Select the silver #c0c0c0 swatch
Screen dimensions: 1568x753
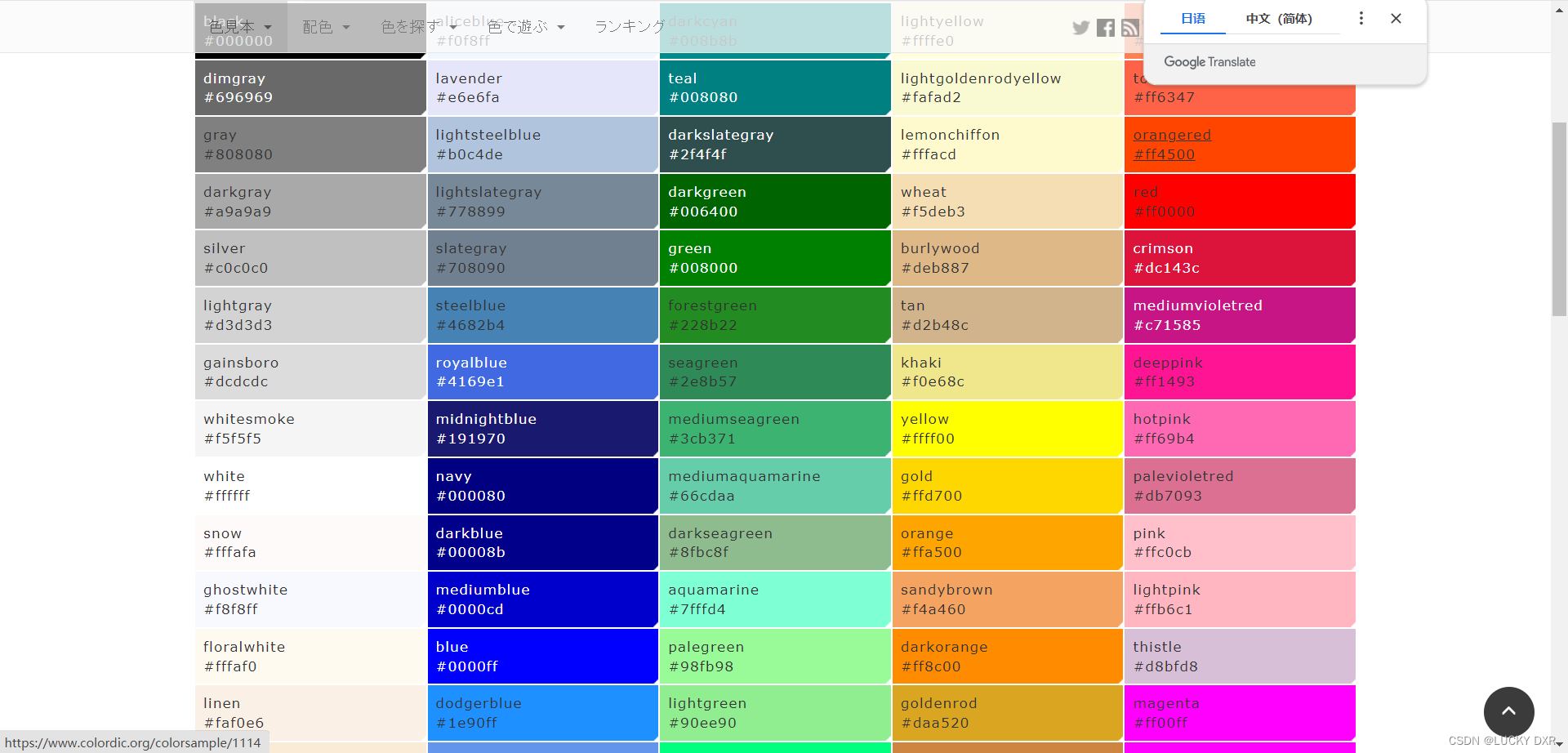[x=310, y=258]
